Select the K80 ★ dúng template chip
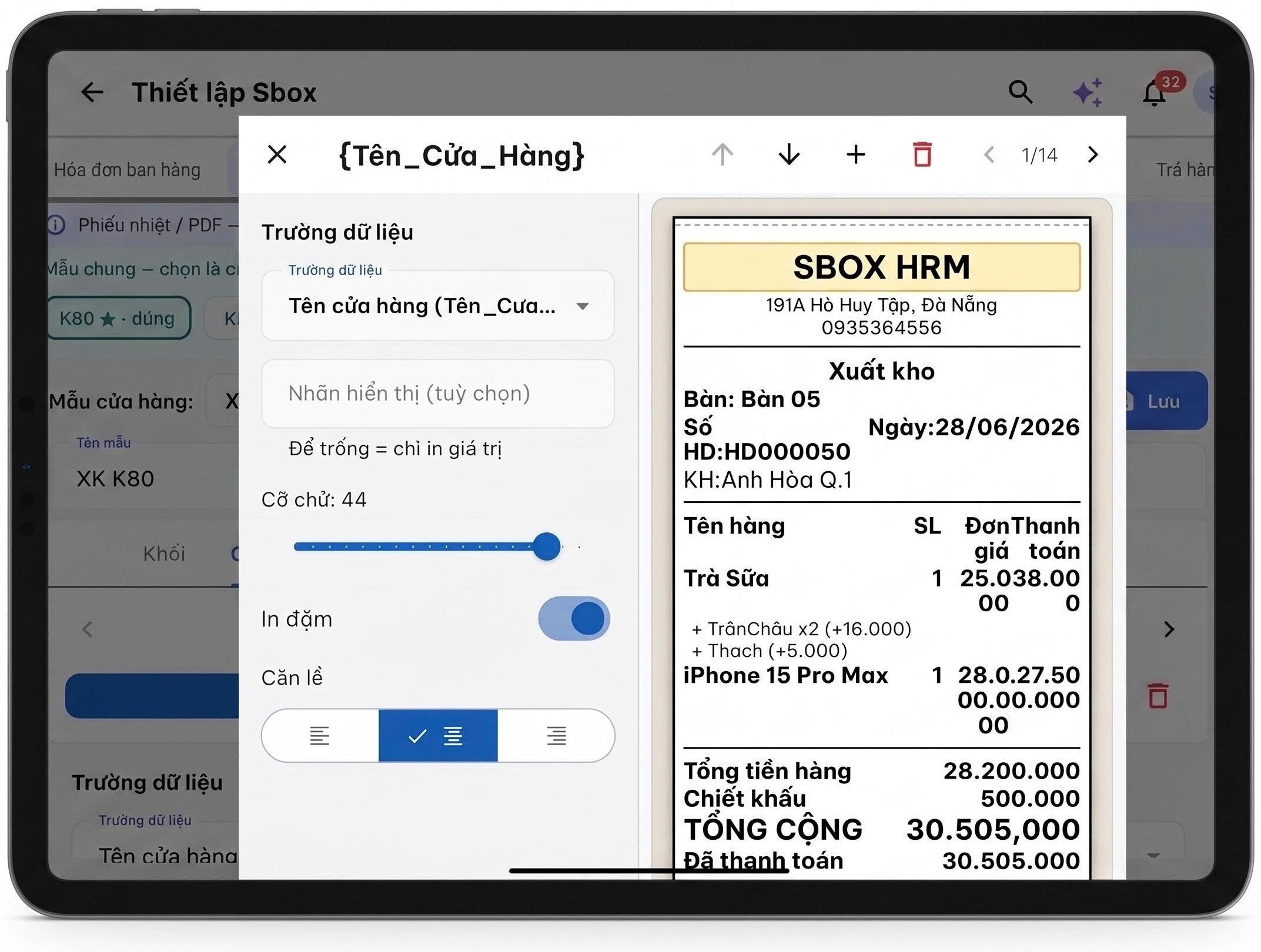This screenshot has width=1261, height=952. 119,318
